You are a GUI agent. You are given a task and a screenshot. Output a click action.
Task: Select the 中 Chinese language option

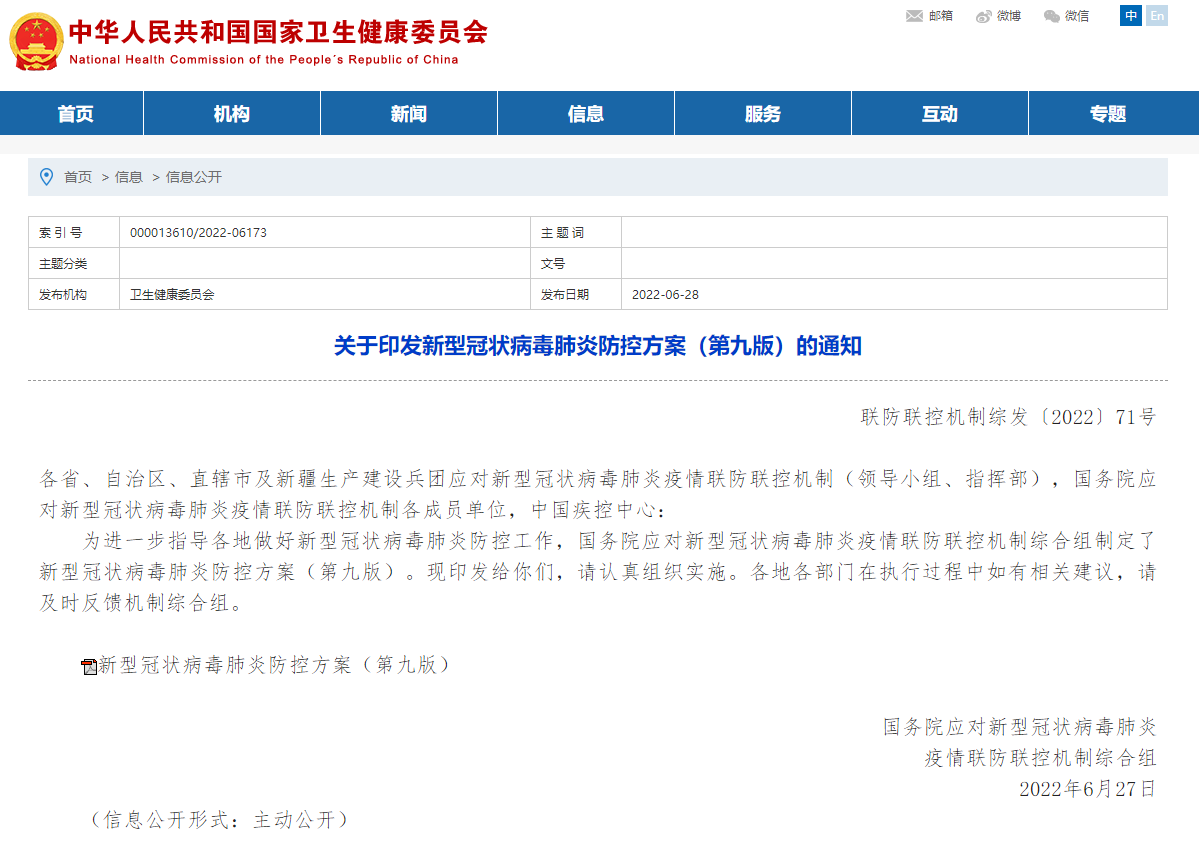[1131, 15]
